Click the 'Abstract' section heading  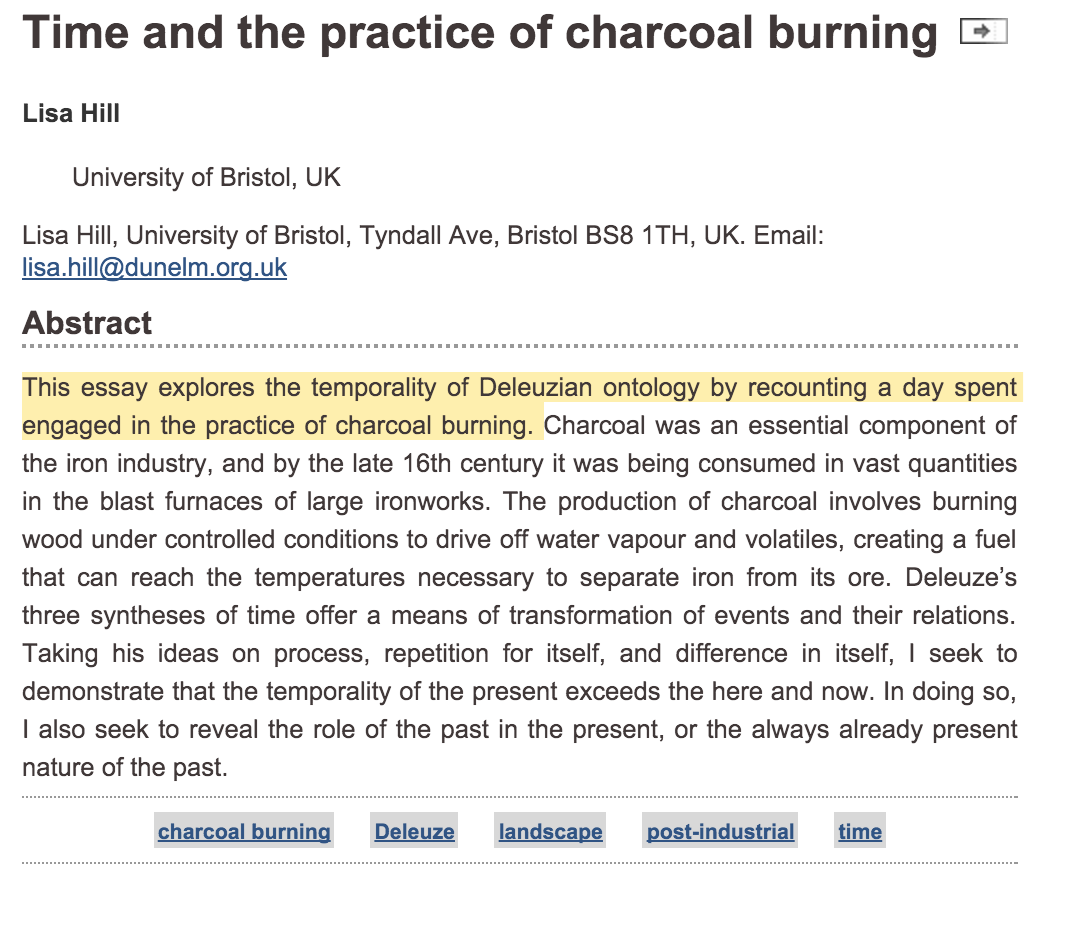tap(87, 323)
